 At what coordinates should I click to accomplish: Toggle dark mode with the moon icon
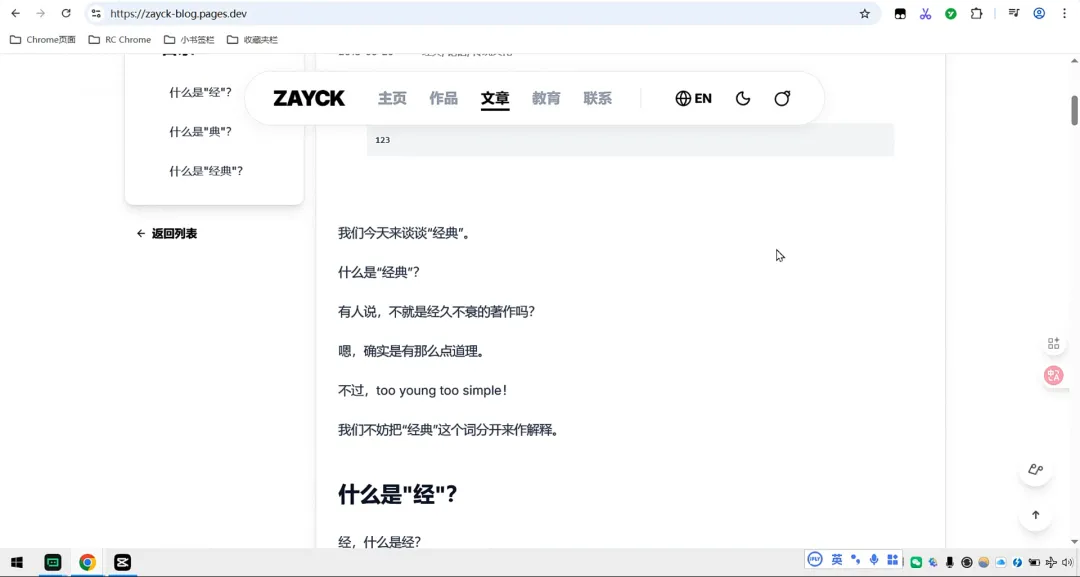pos(743,98)
